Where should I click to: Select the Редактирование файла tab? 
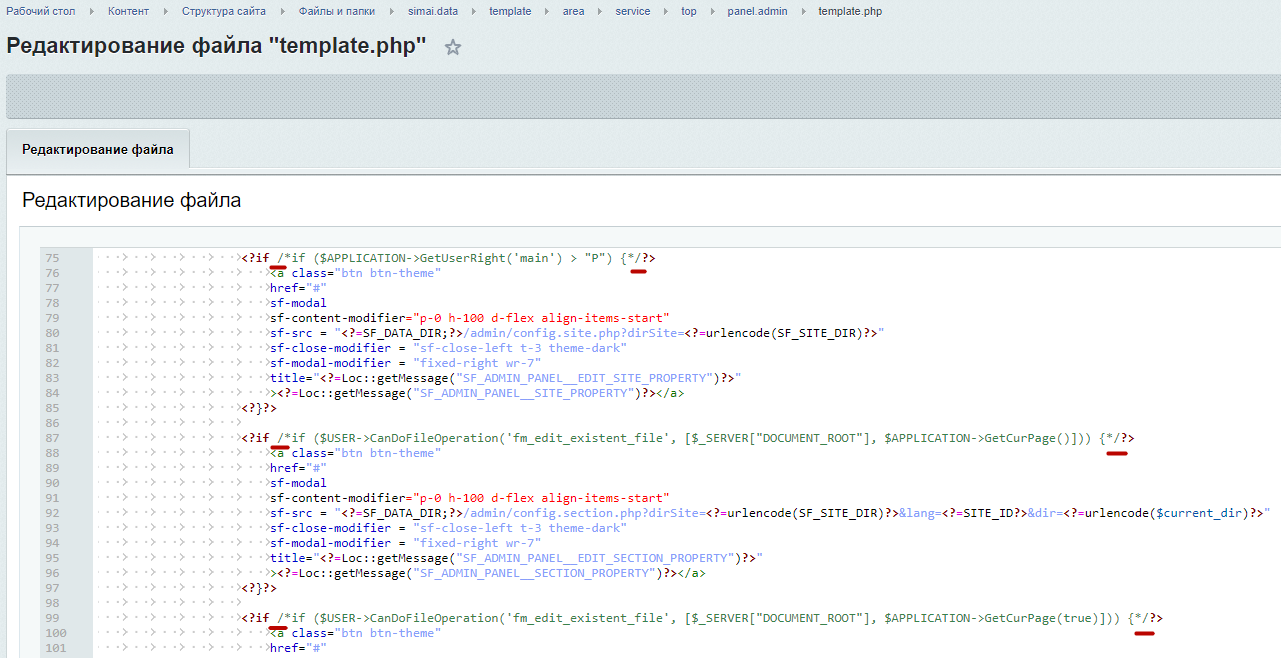coord(98,150)
